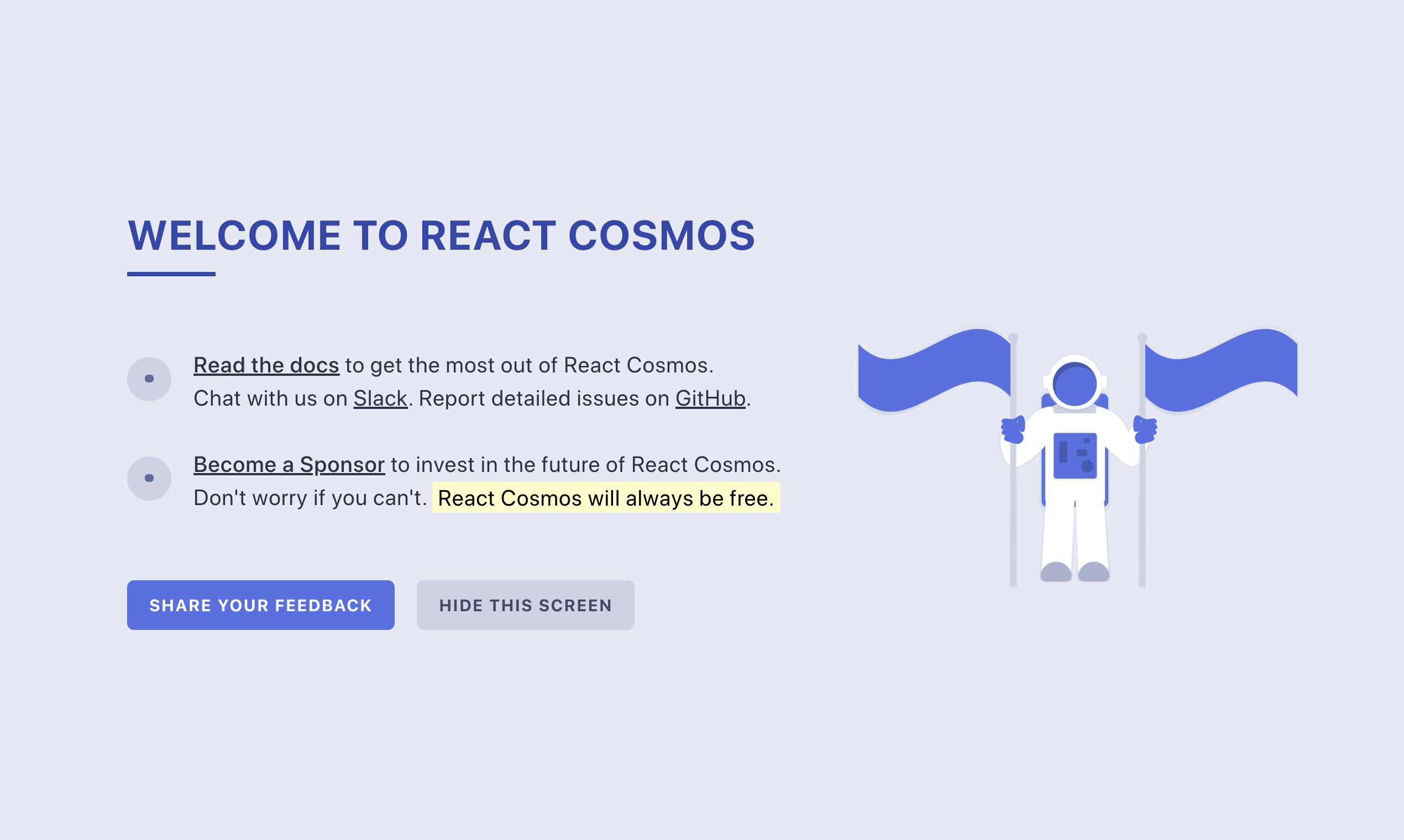
Task: Click the astronaut's left glove on the pole
Action: point(1013,430)
